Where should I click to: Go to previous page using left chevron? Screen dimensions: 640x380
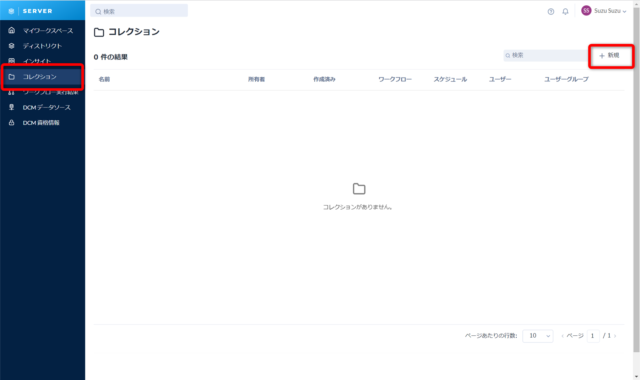[562, 336]
